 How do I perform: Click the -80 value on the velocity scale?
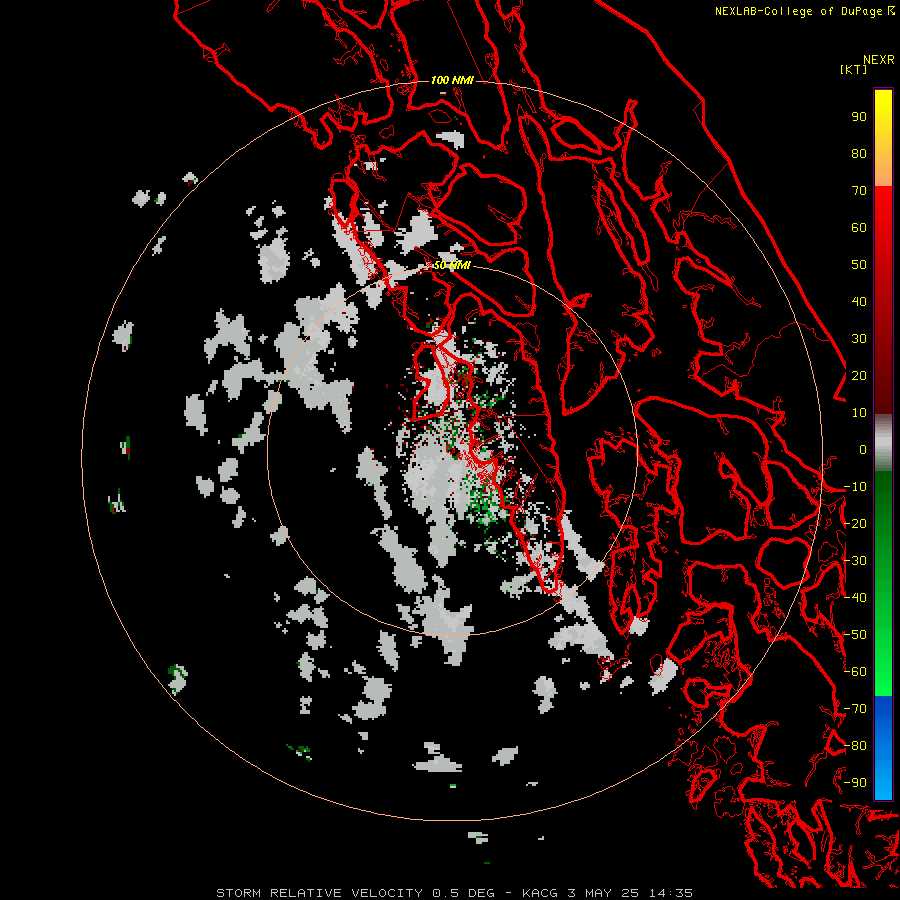(x=855, y=746)
